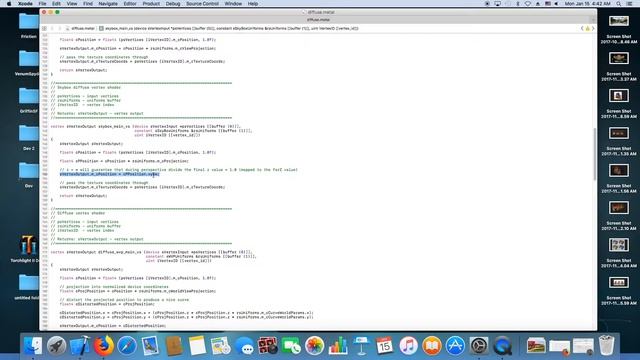This screenshot has width=640, height=360.
Task: Open Keynote from the Dock
Action: tap(362, 345)
